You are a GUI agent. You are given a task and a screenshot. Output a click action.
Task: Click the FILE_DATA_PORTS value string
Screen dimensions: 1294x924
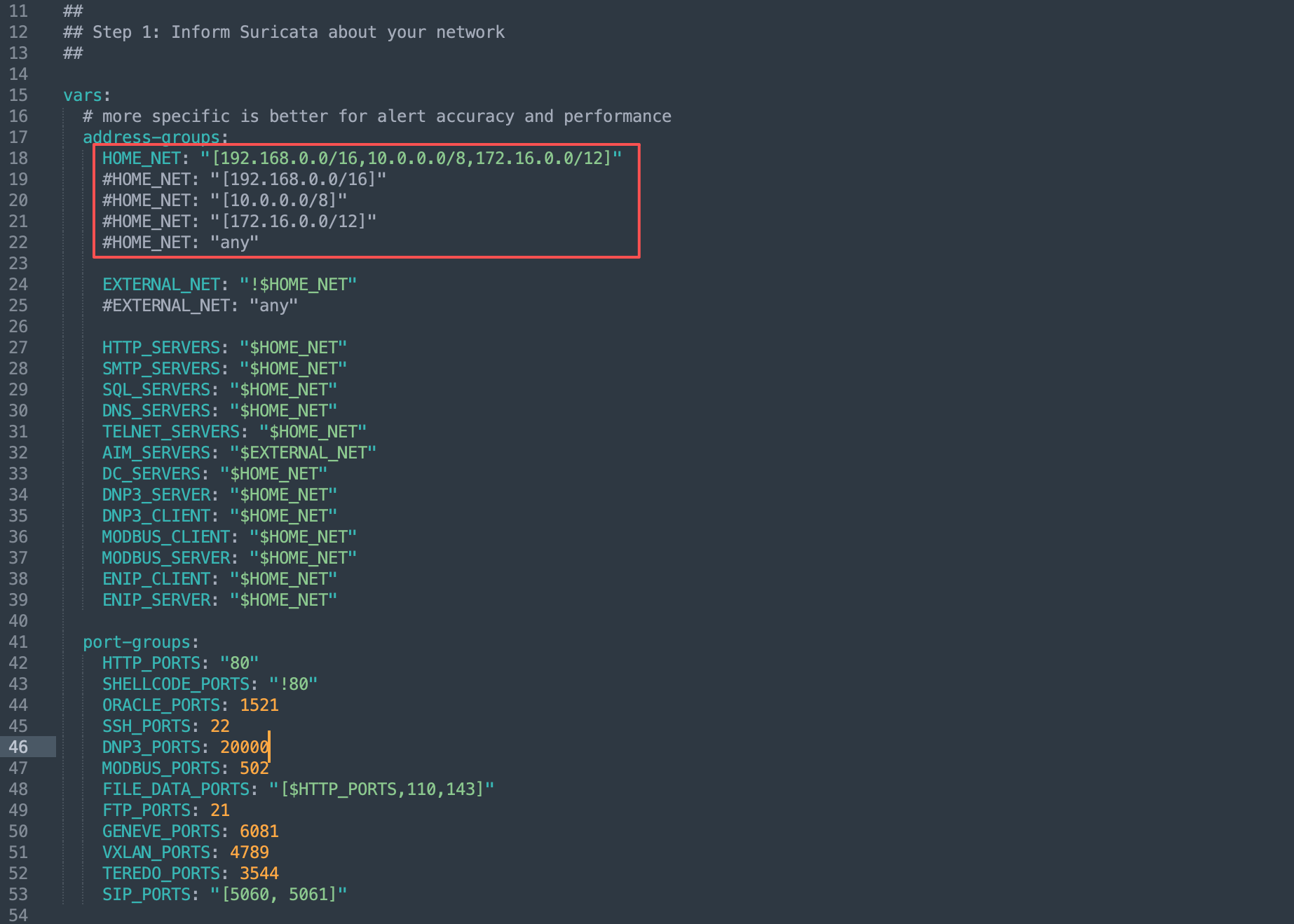[381, 789]
